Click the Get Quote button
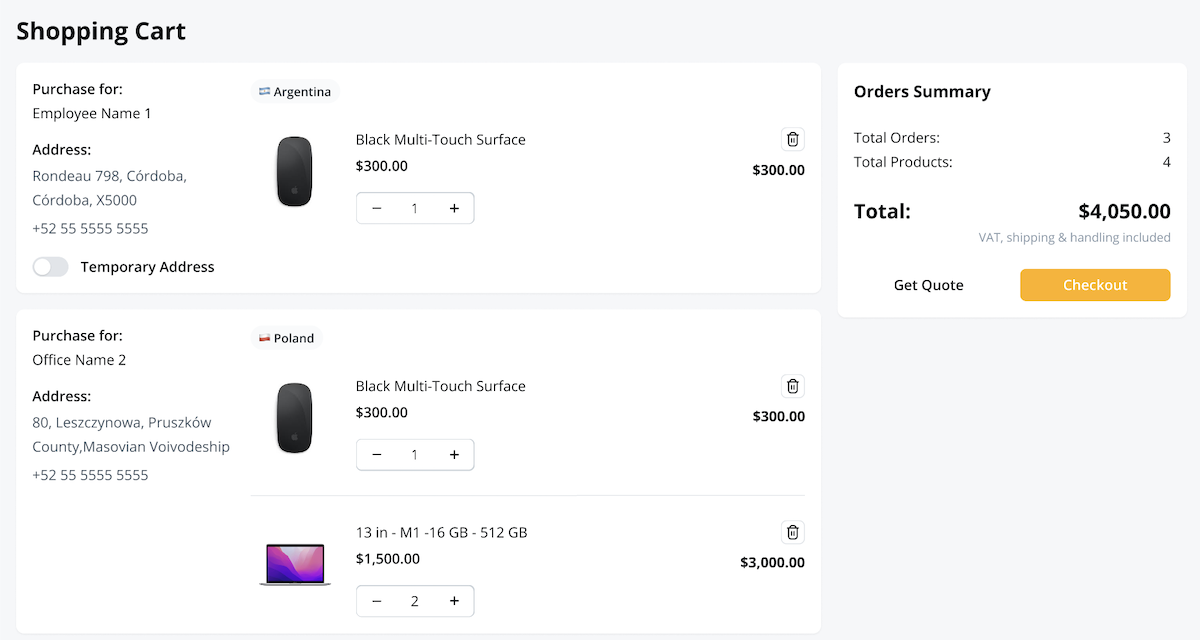Screen dimensions: 1200x640 tap(928, 285)
